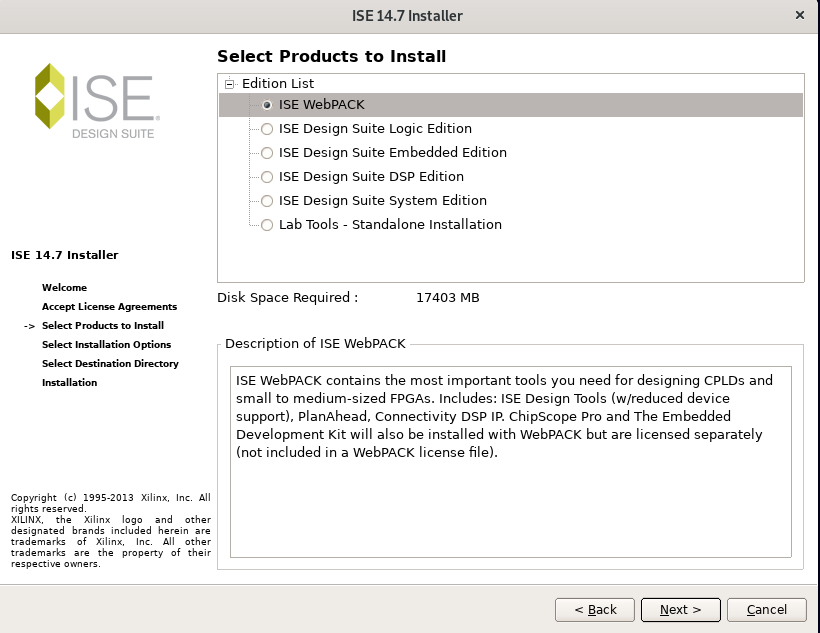Select ISE Design Suite Embedded Edition option
This screenshot has height=633, width=820.
tap(267, 153)
